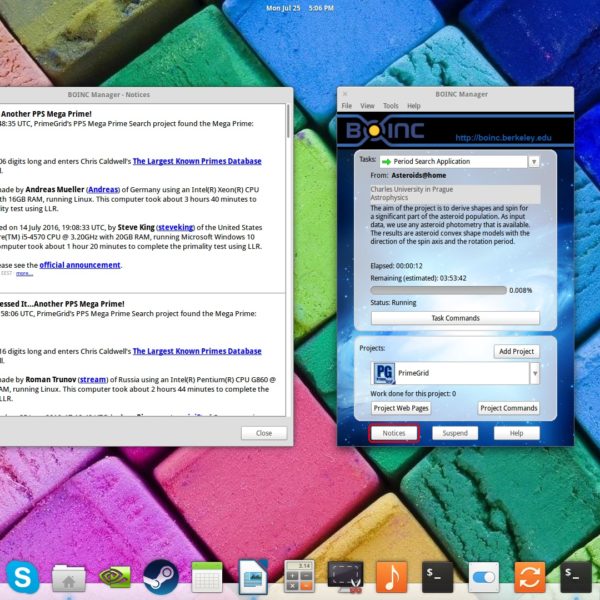Open the boinc.berkeley.edu link
The width and height of the screenshot is (600, 600).
click(503, 138)
